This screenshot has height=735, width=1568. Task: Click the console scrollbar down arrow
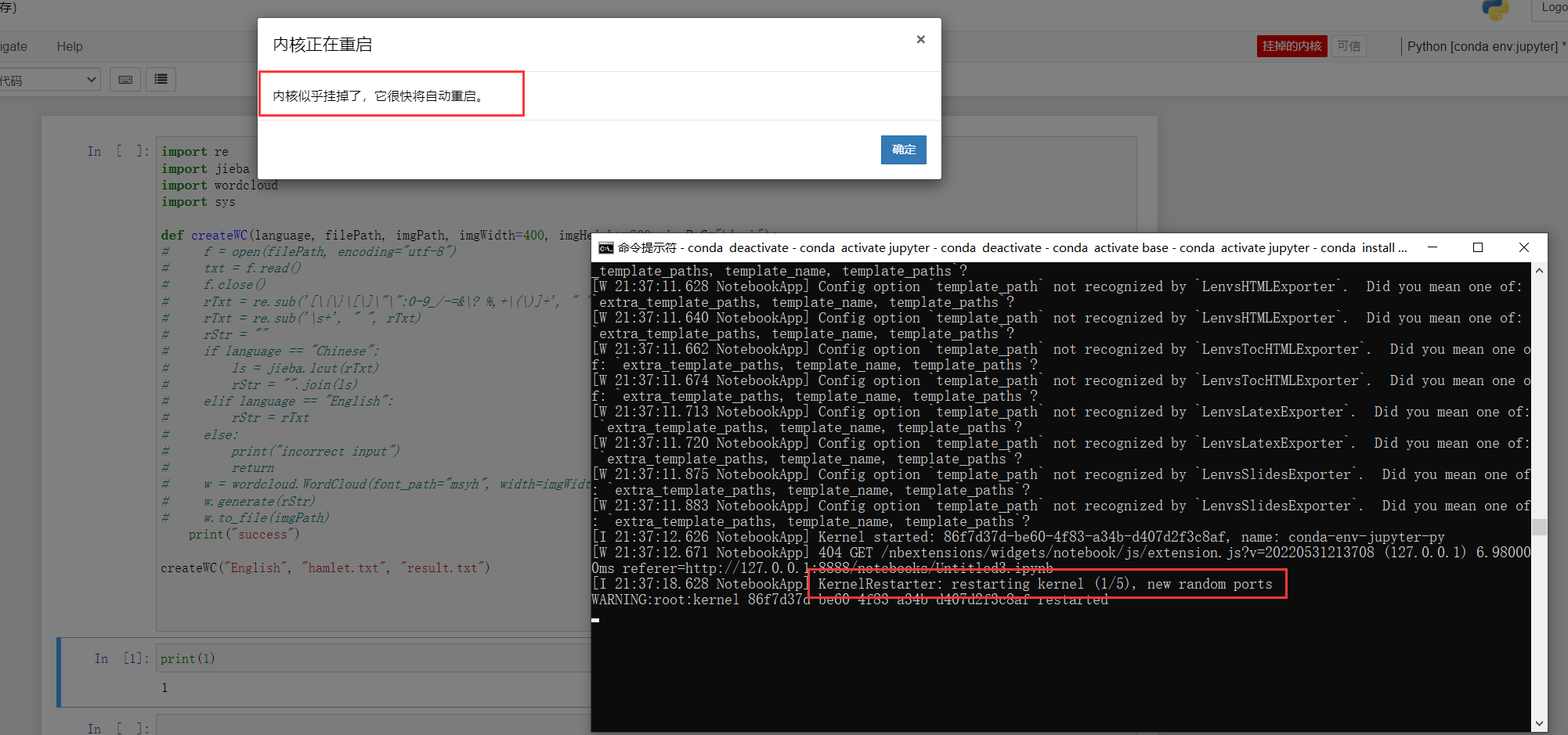[1539, 724]
